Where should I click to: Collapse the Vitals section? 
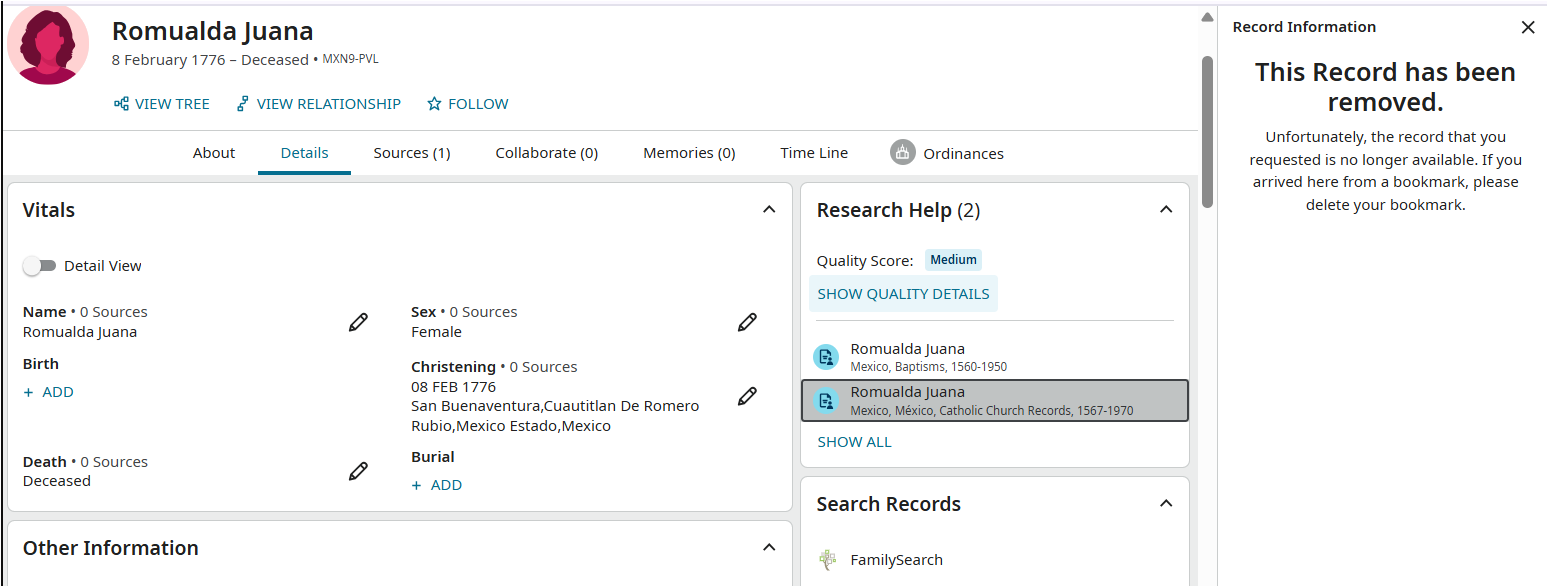769,210
